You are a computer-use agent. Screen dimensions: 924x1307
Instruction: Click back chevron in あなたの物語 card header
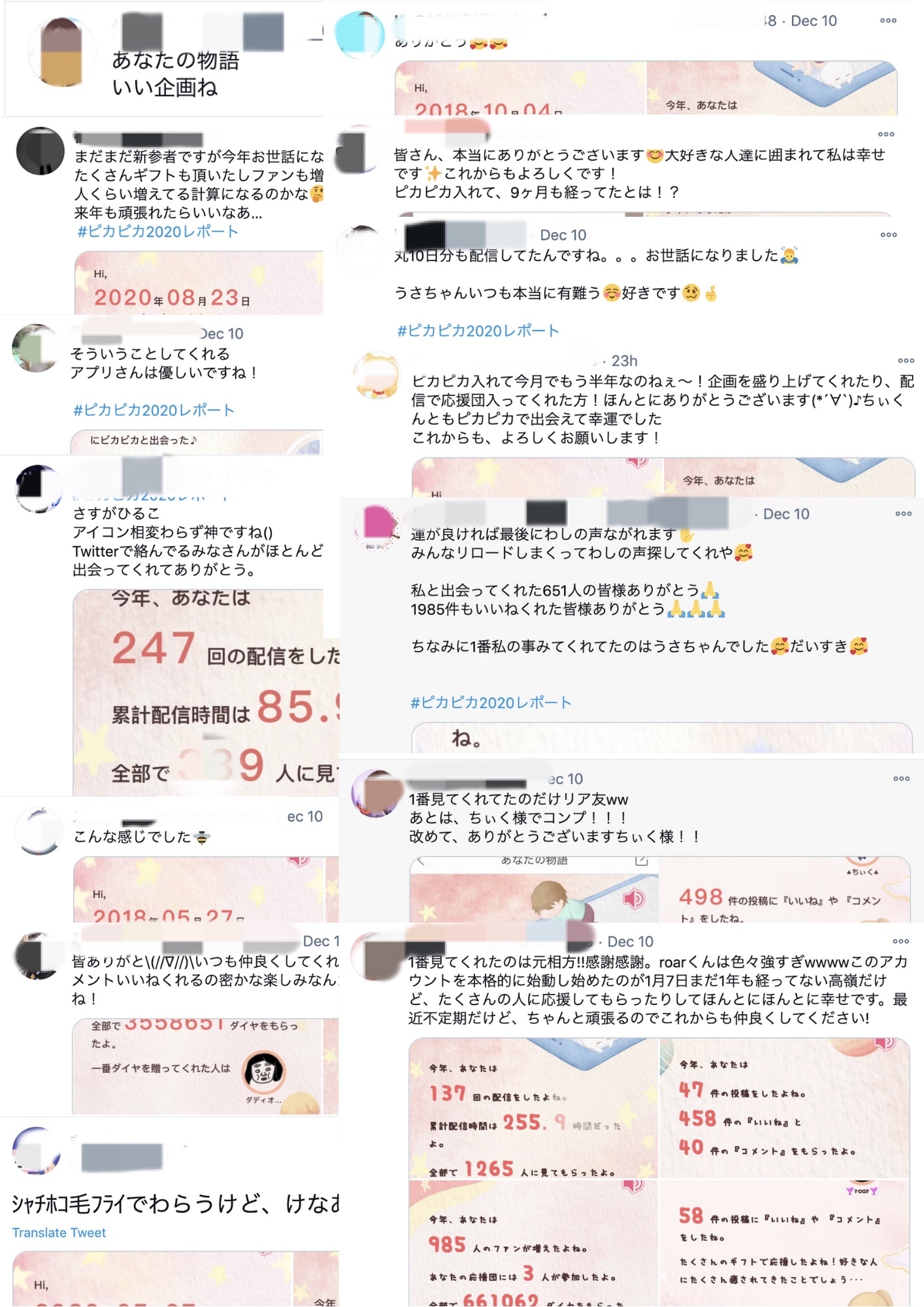pyautogui.click(x=421, y=861)
